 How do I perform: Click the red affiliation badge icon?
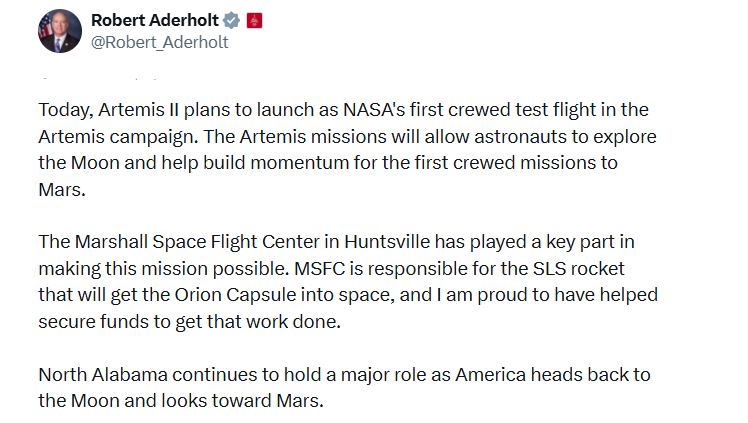(x=254, y=21)
